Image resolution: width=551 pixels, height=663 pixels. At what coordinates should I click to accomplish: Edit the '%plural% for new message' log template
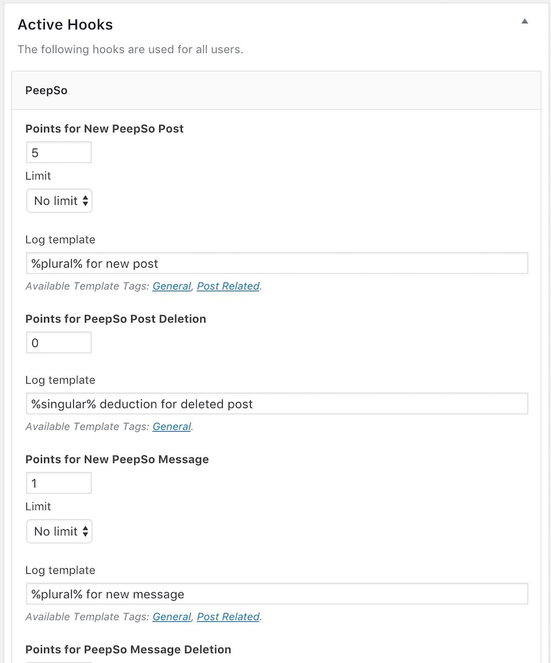click(x=277, y=594)
